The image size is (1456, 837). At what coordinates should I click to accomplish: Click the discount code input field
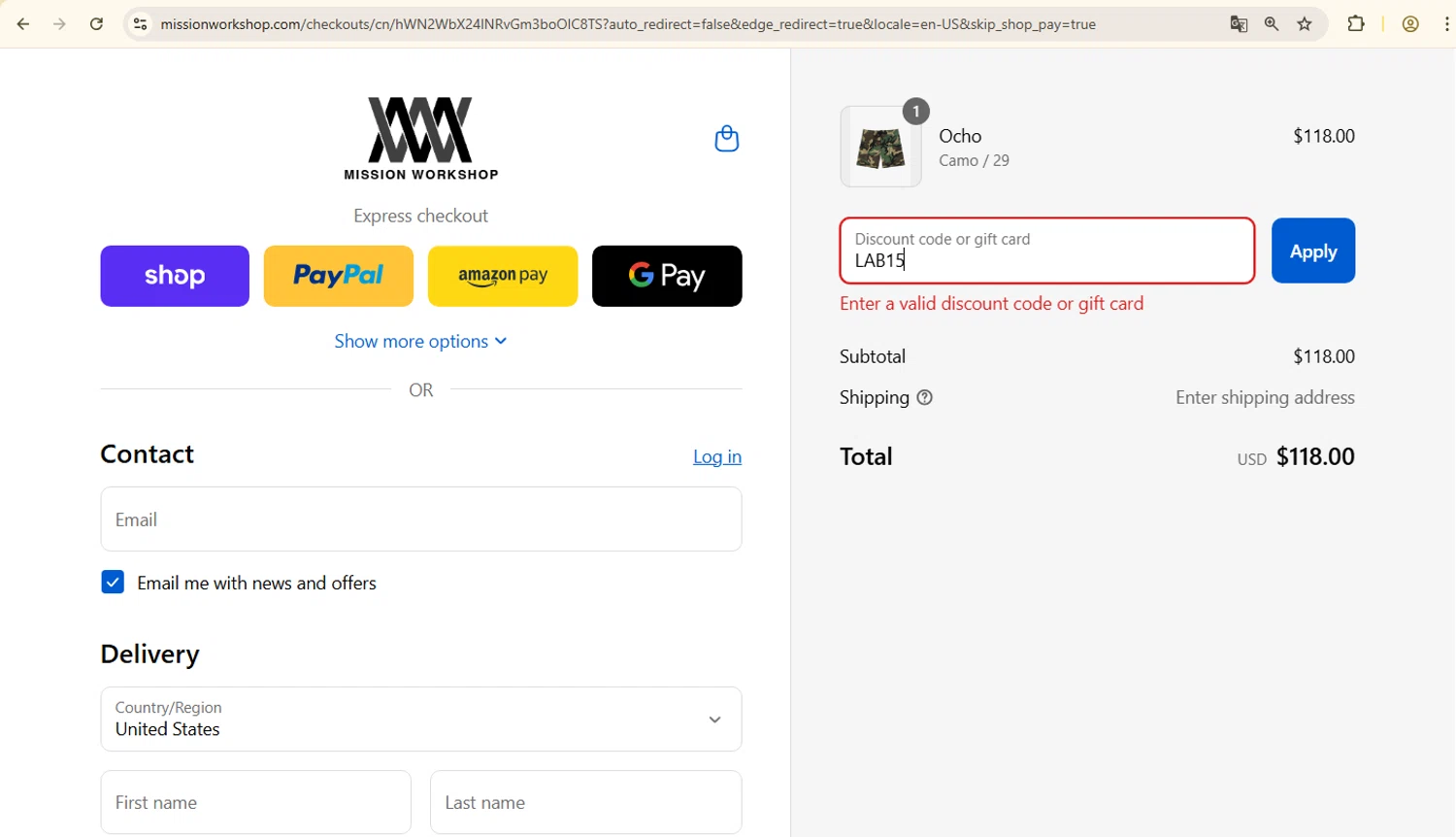click(1047, 251)
